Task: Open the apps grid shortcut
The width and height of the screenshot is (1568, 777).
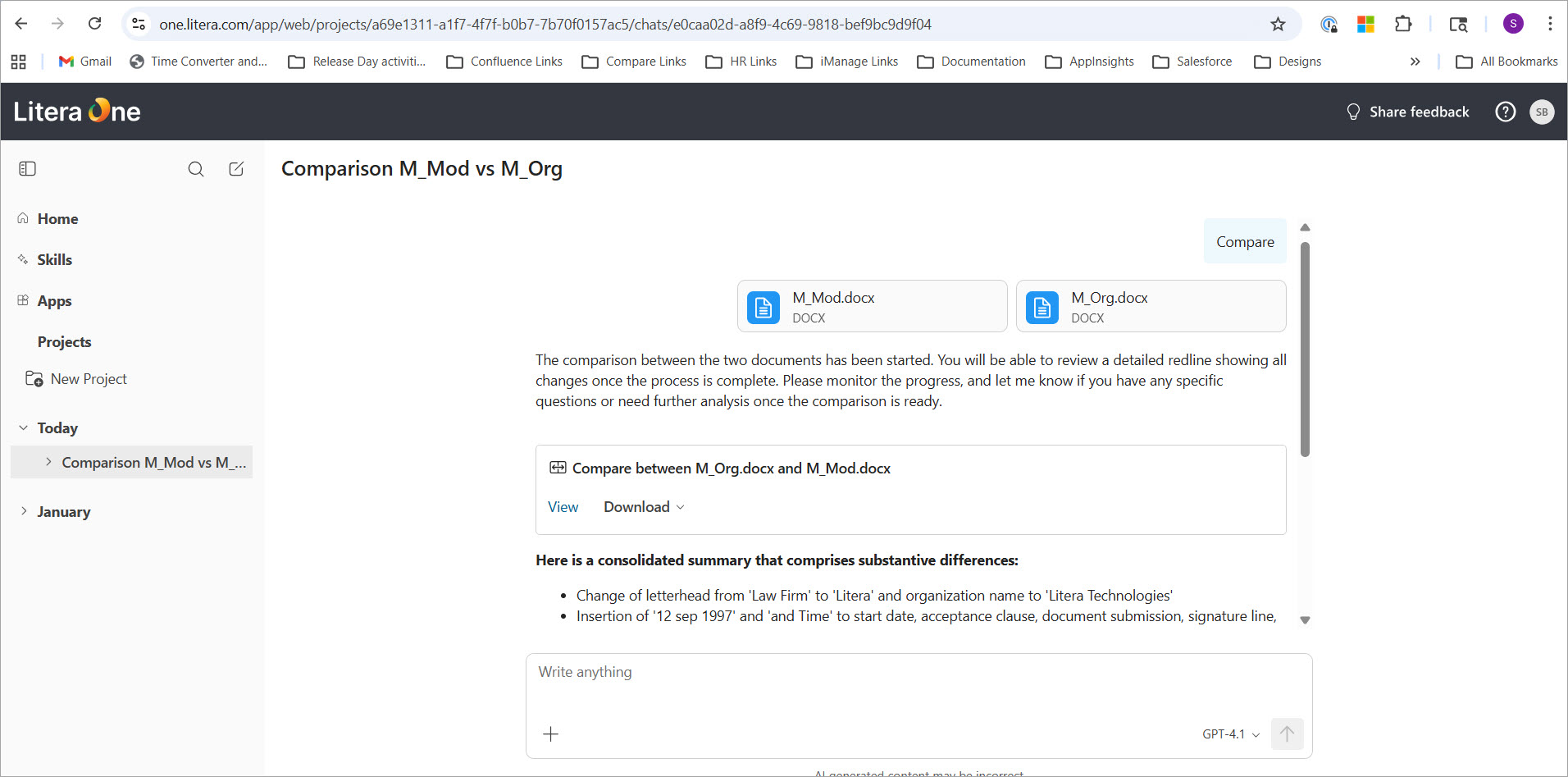Action: tap(19, 62)
